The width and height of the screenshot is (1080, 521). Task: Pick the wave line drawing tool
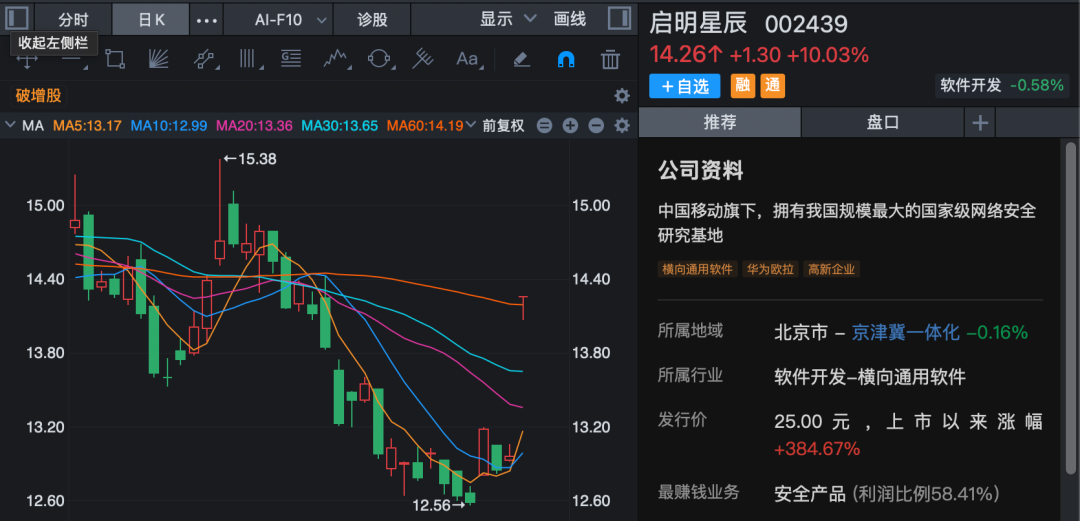(335, 60)
